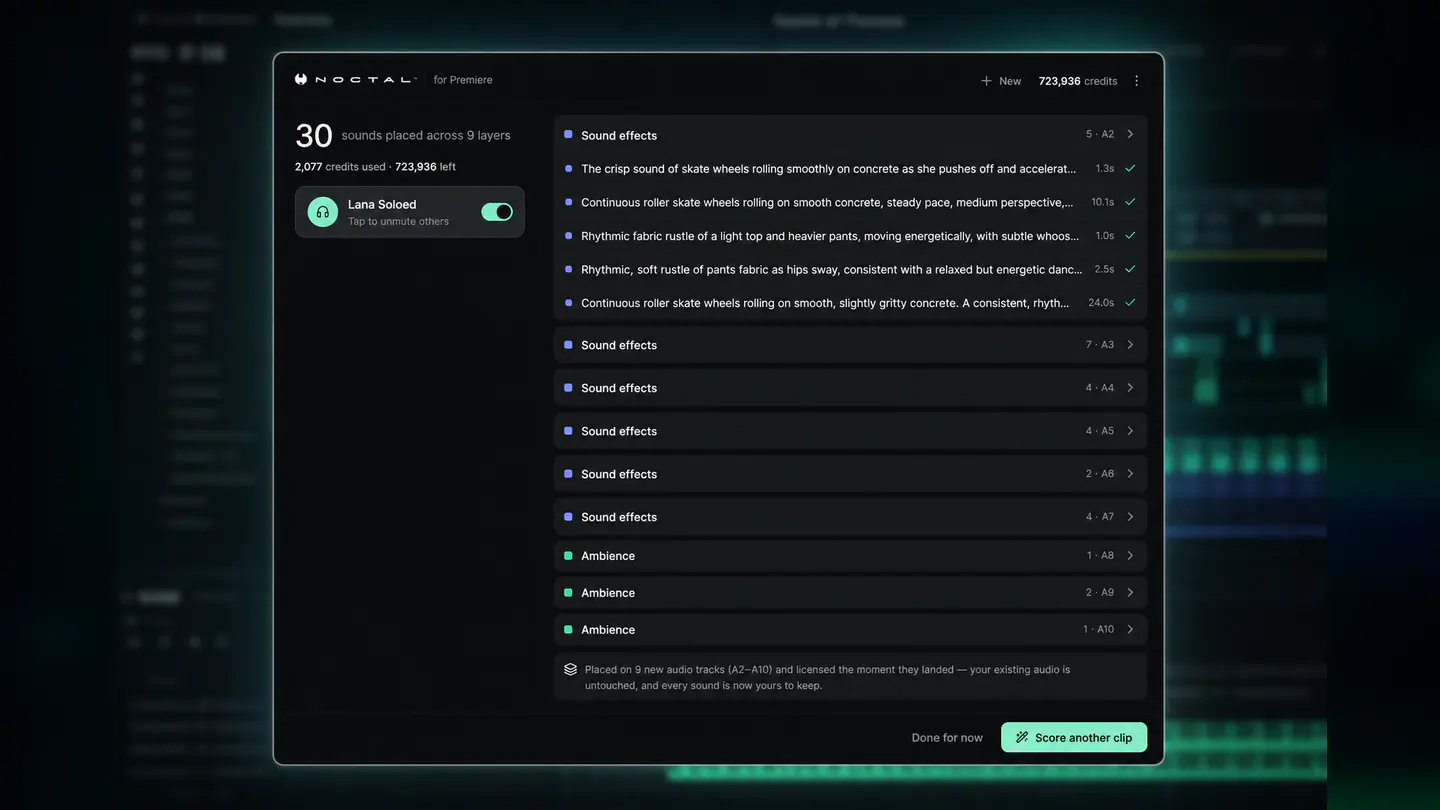Click the '24.0s' duration value
This screenshot has width=1440, height=810.
pos(1101,303)
